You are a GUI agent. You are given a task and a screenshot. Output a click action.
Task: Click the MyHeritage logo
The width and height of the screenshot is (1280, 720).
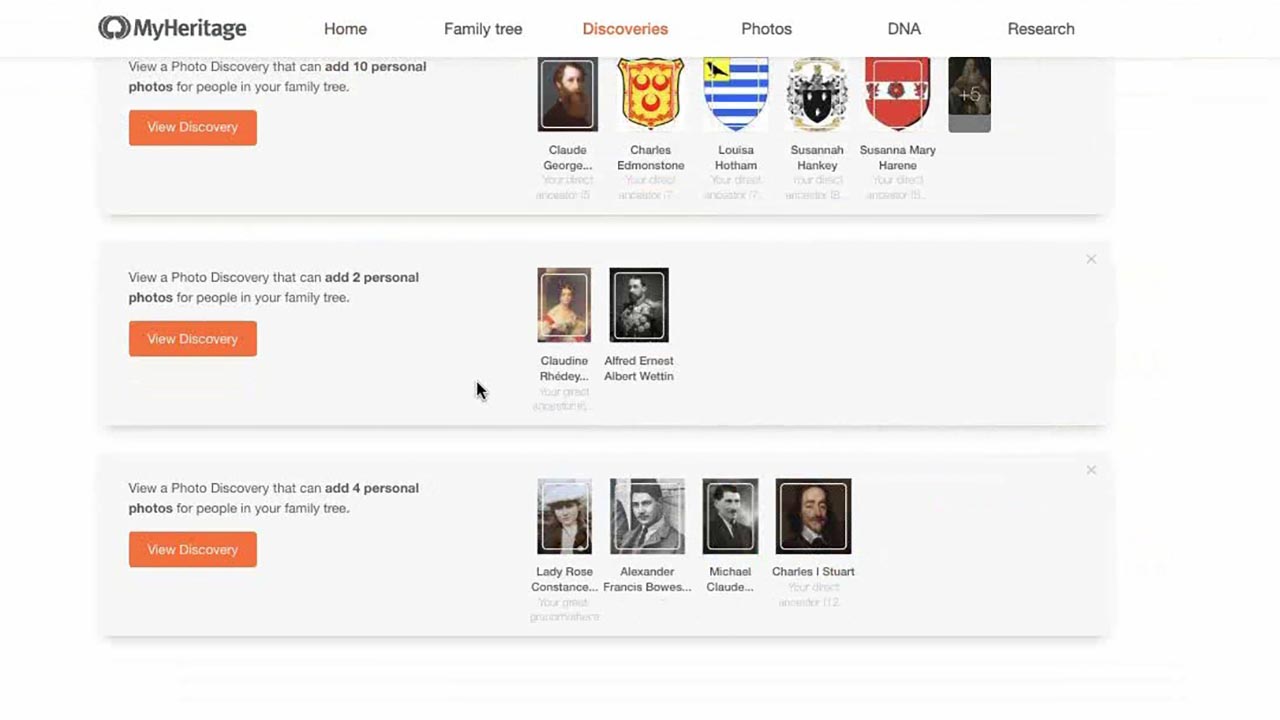tap(171, 28)
